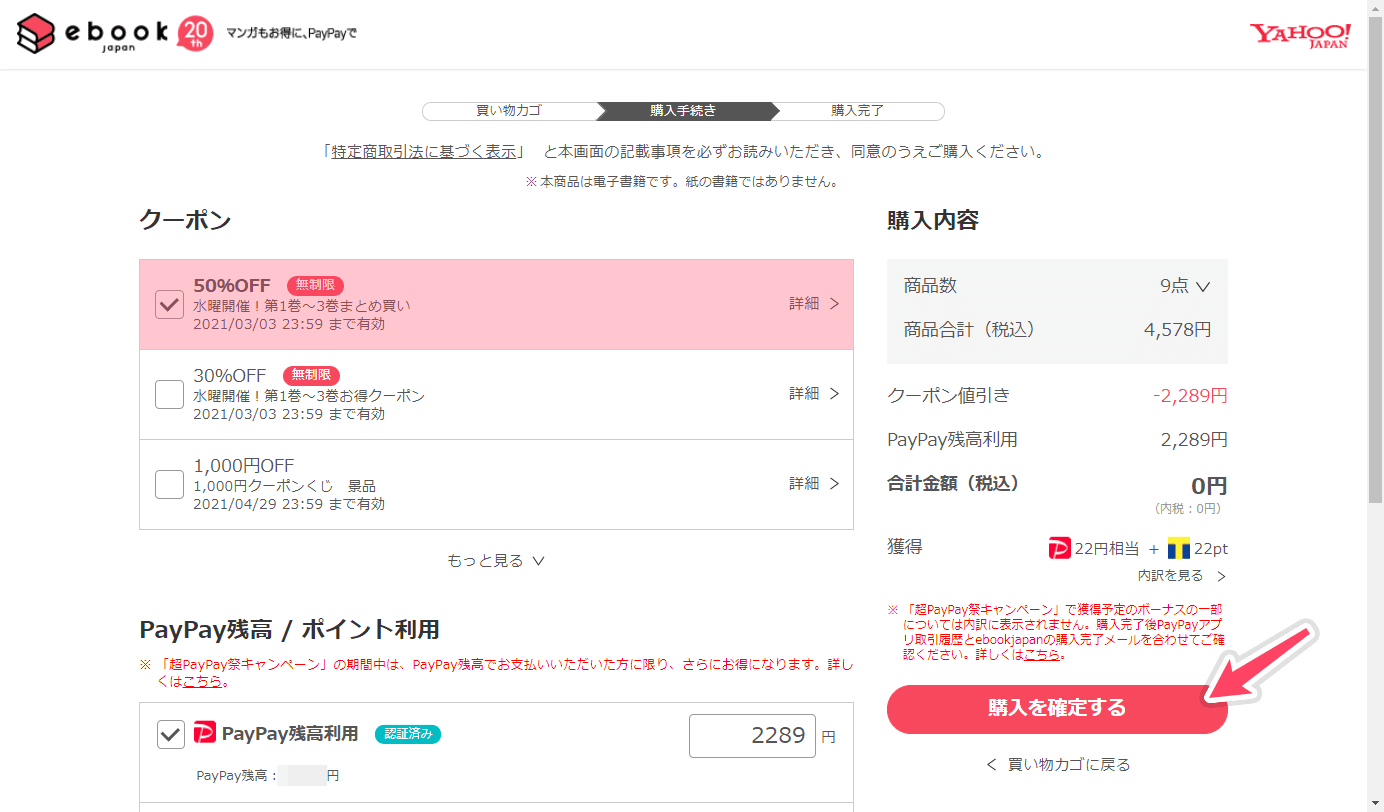Expand もっと見る to show more coupons
The width and height of the screenshot is (1384, 812).
(x=496, y=561)
